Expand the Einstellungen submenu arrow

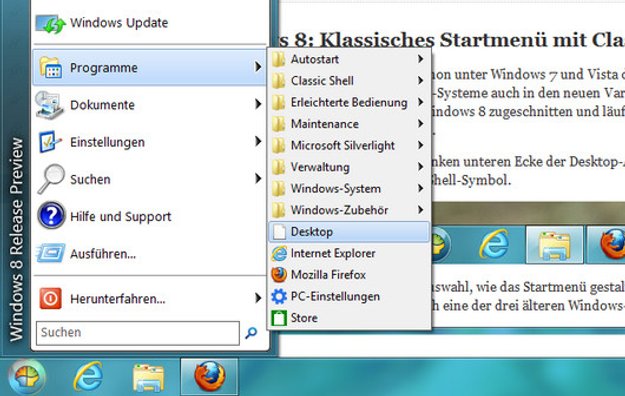click(x=258, y=141)
